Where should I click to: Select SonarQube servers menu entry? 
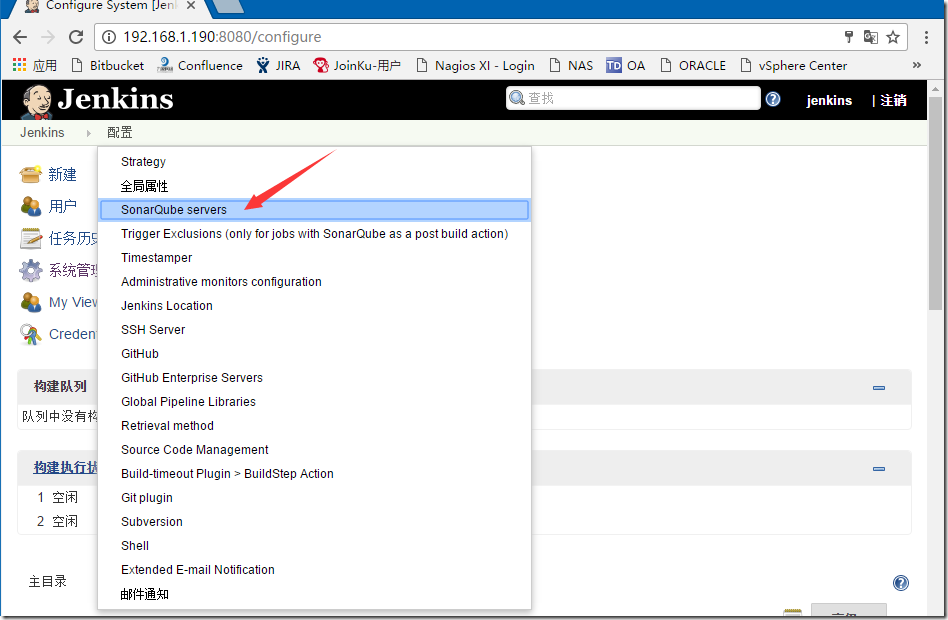click(314, 210)
